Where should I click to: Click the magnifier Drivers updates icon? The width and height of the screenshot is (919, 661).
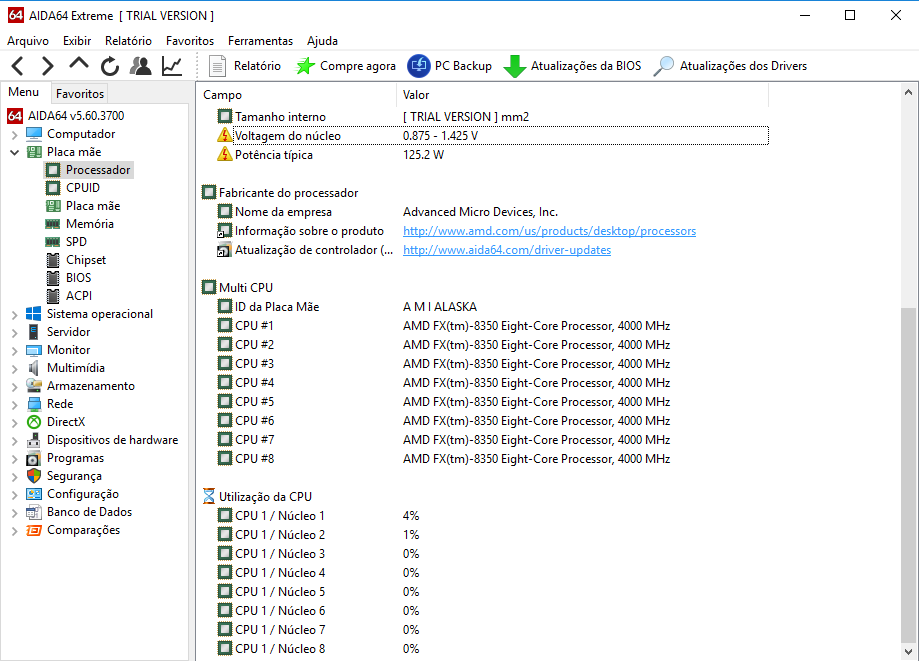(x=663, y=66)
